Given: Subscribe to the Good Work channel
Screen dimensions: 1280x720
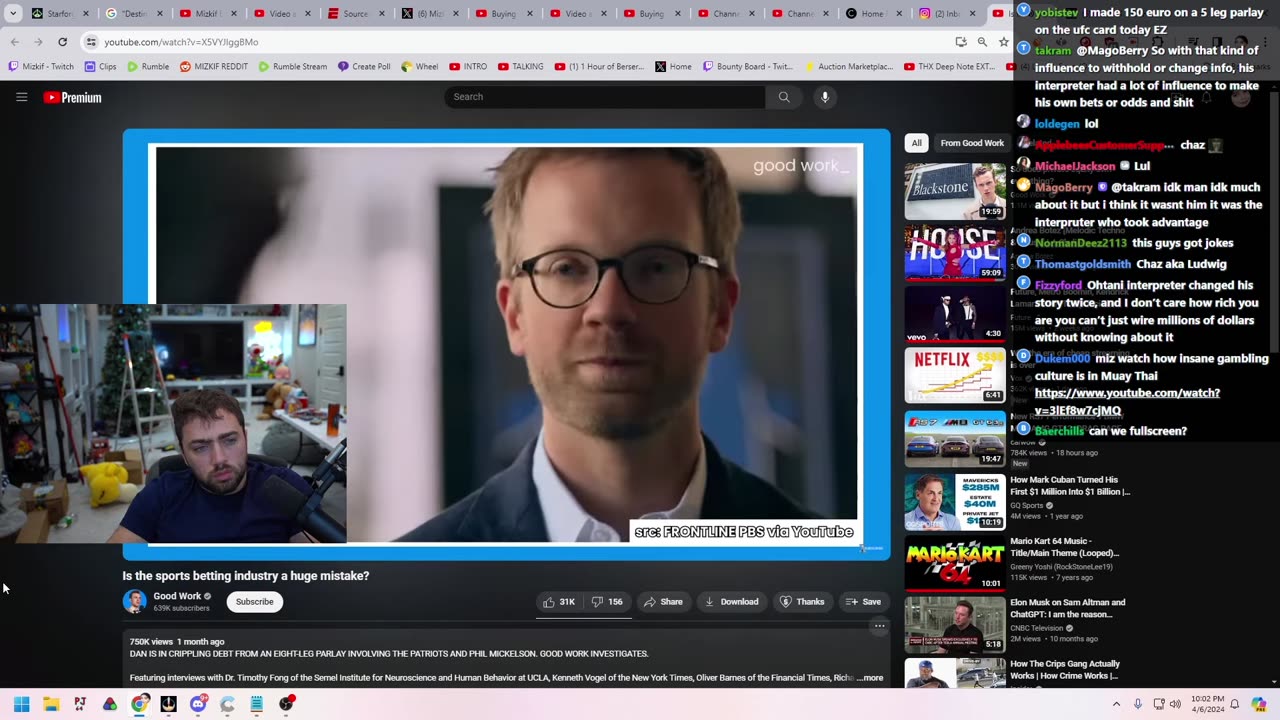Looking at the screenshot, I should 254,602.
